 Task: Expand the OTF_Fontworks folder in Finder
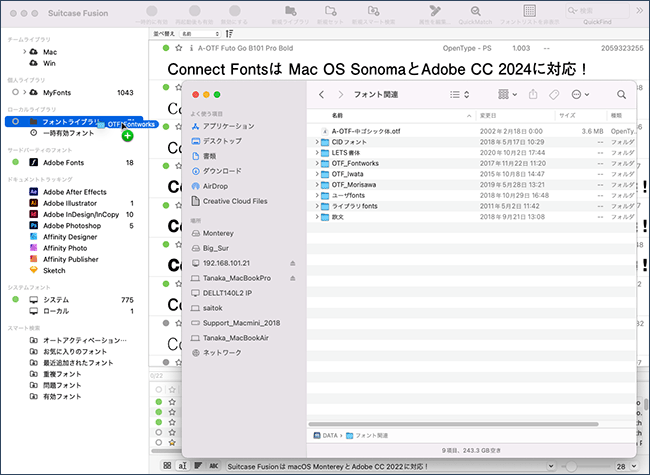pos(317,163)
